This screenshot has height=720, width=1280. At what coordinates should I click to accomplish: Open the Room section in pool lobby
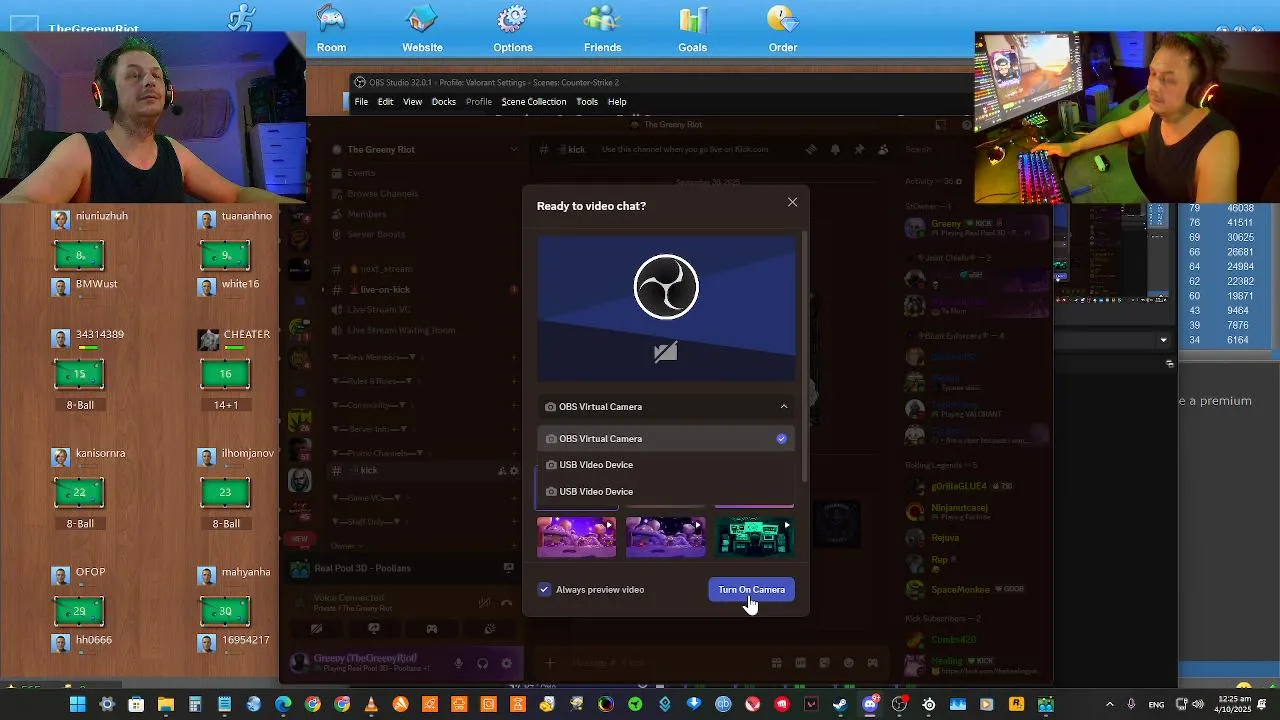331,29
